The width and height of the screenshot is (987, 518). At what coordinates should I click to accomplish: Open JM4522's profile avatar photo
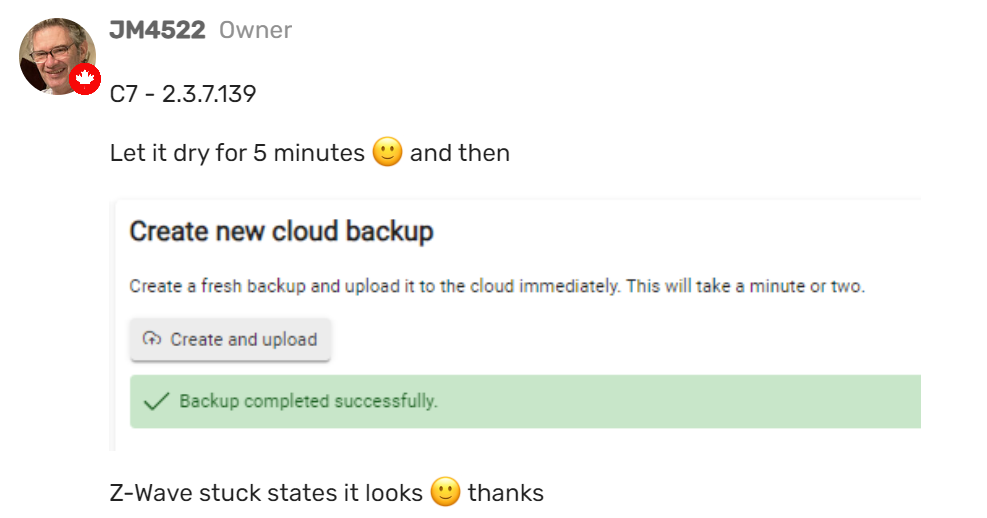click(57, 56)
